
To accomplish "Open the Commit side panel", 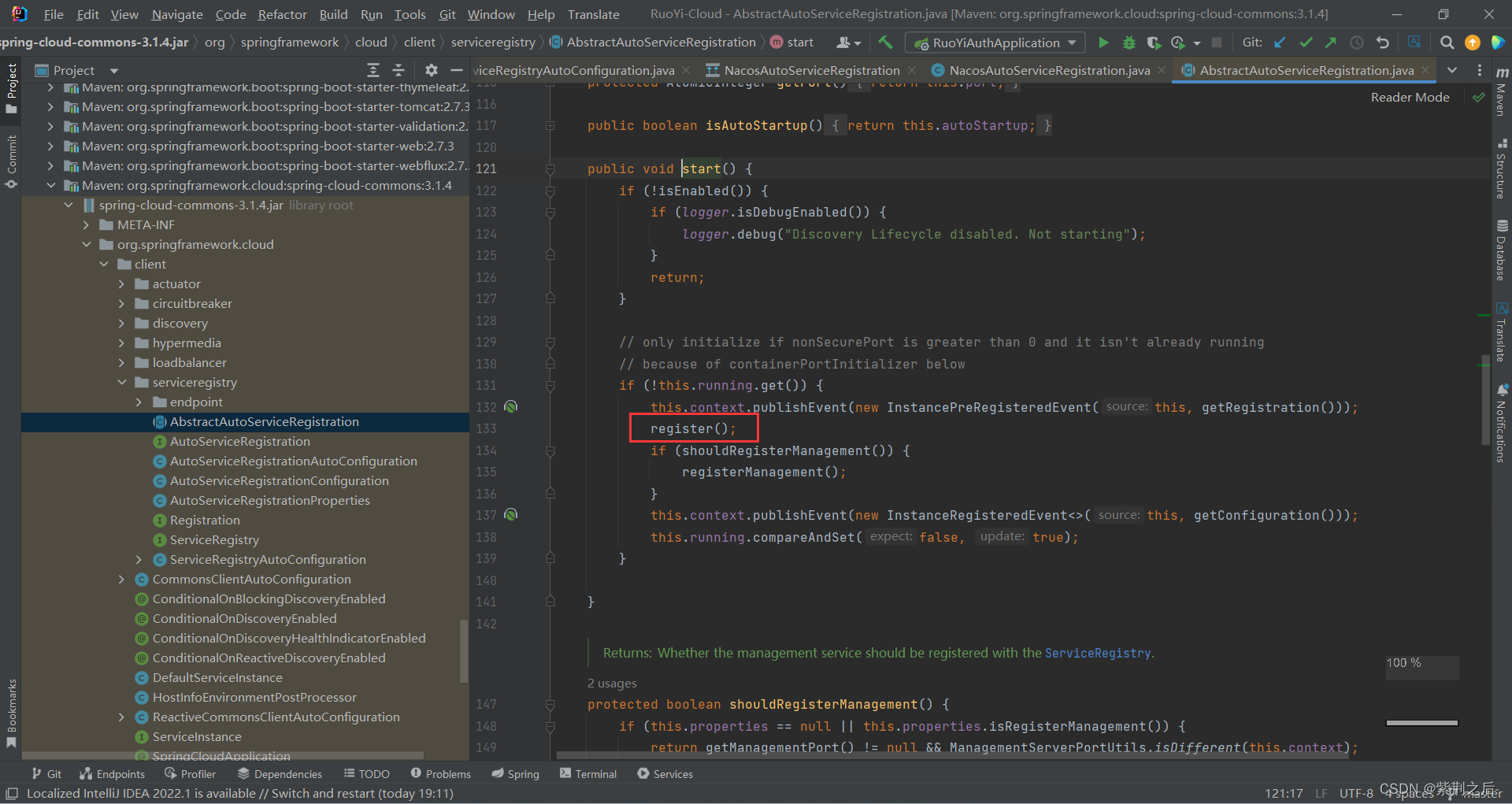I will coord(11,161).
